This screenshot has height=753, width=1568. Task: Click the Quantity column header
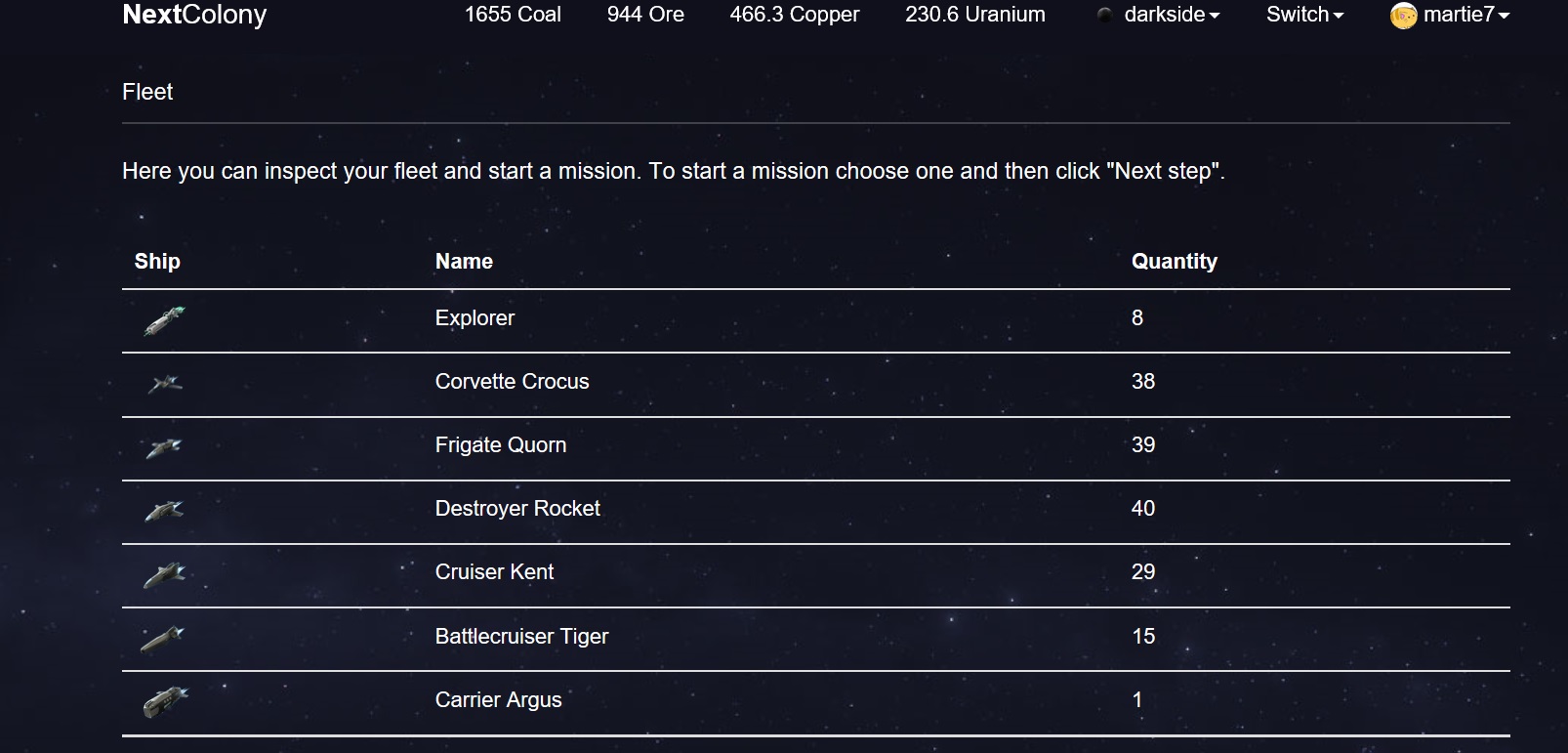pos(1175,262)
